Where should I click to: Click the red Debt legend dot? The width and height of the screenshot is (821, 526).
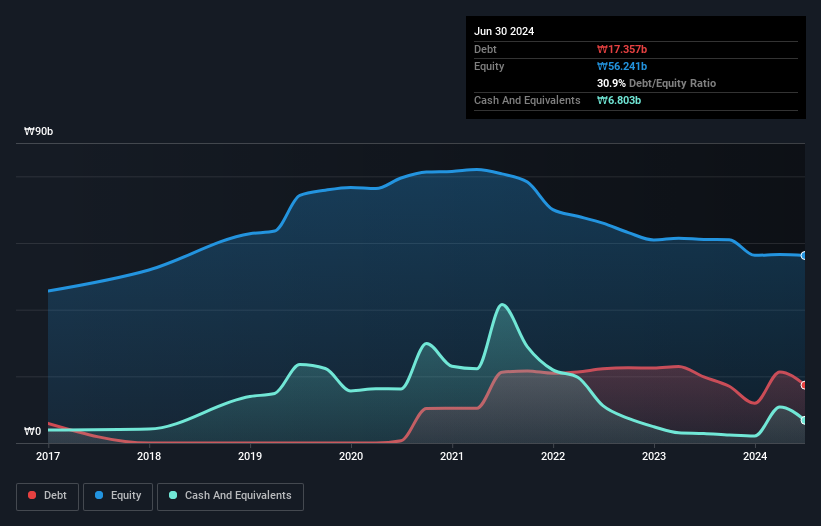click(x=32, y=495)
